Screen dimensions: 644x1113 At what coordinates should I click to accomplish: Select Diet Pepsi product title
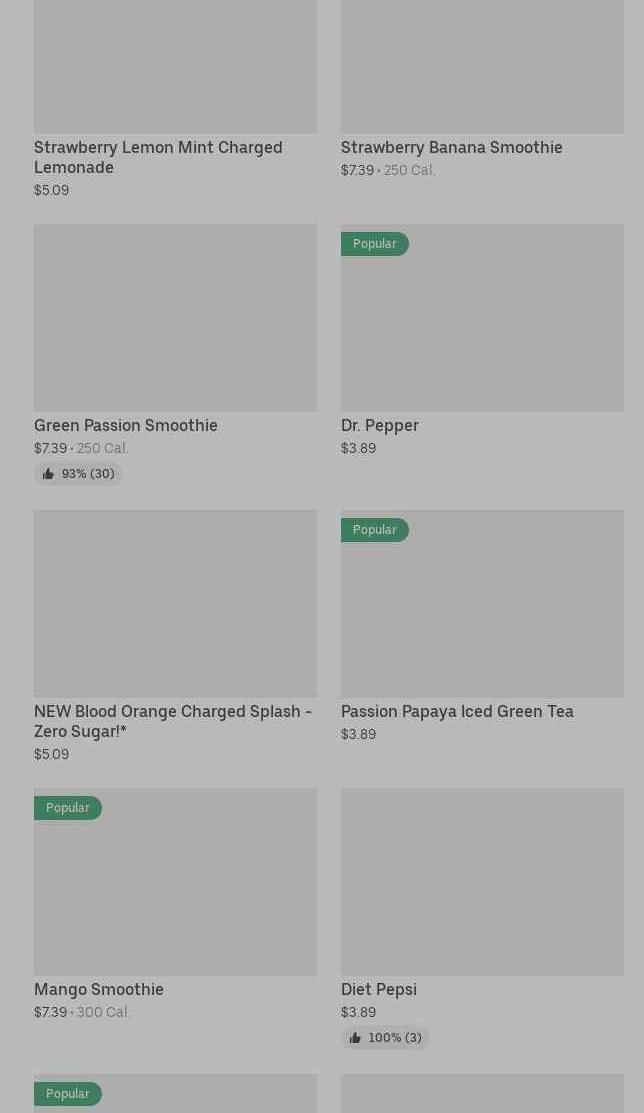pyautogui.click(x=379, y=989)
